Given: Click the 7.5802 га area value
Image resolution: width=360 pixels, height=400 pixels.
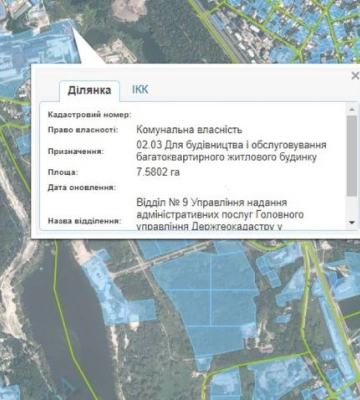Looking at the screenshot, I should point(158,172).
